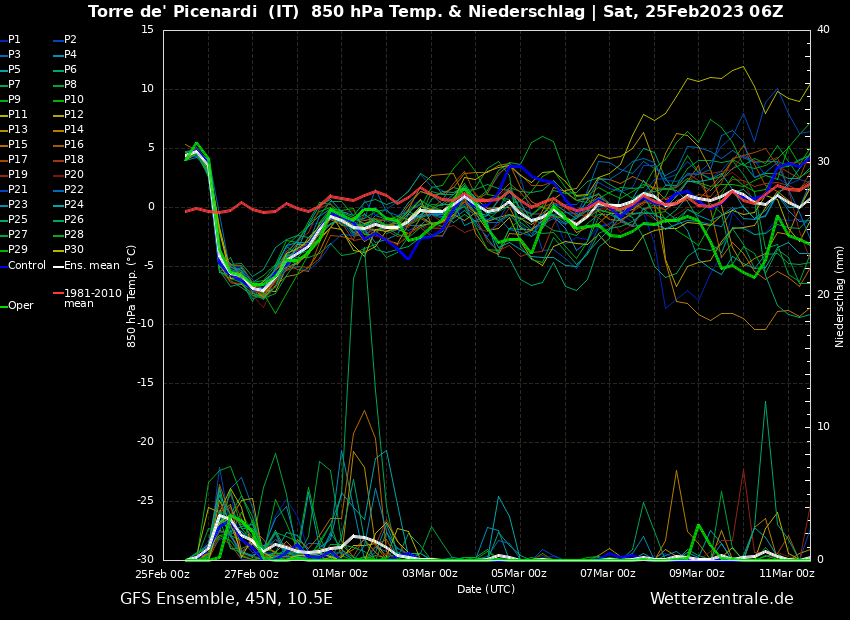The image size is (850, 620).
Task: Click the 05Mar 00z date tick
Action: [519, 573]
